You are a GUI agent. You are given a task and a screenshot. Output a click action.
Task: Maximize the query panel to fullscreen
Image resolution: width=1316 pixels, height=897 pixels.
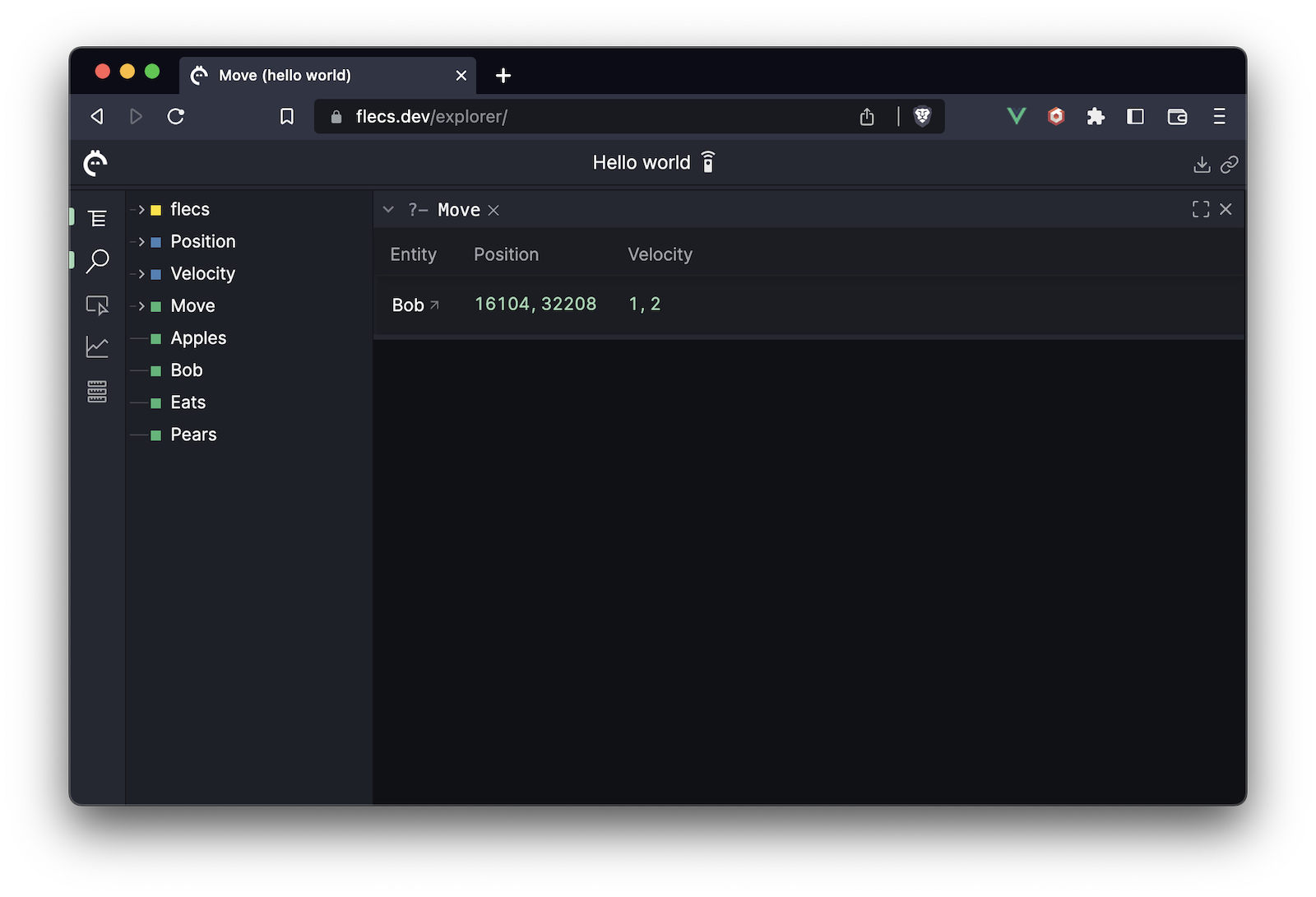click(x=1200, y=210)
